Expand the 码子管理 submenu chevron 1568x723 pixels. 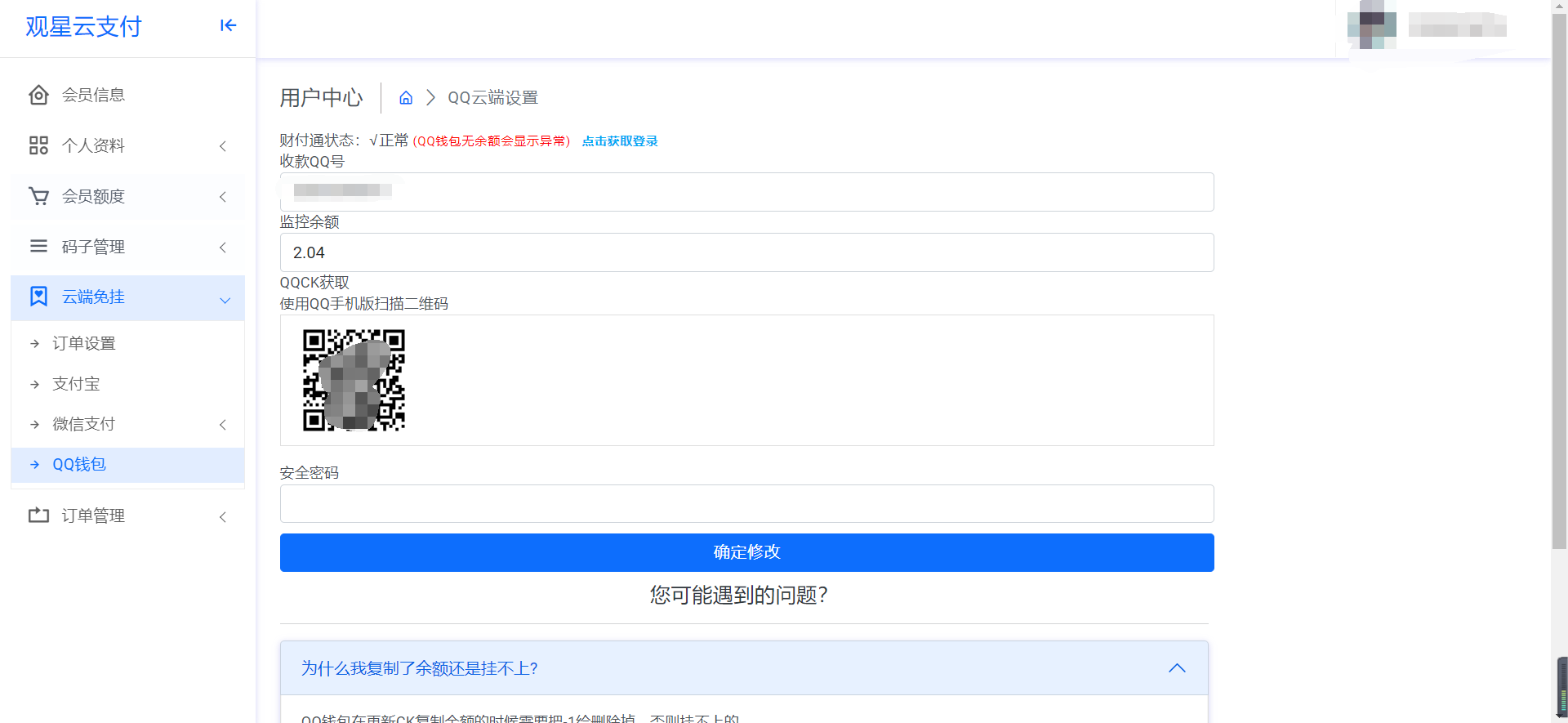click(x=223, y=248)
